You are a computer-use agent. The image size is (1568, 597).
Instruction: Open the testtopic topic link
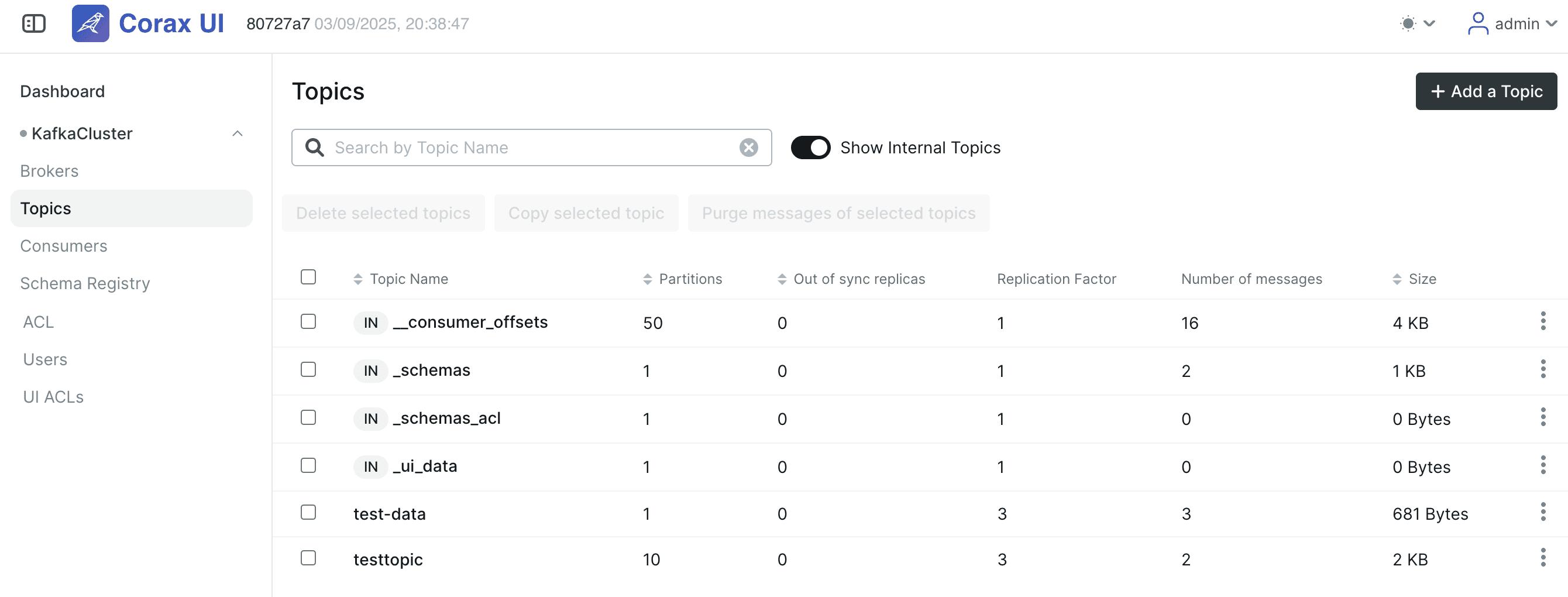pos(388,559)
